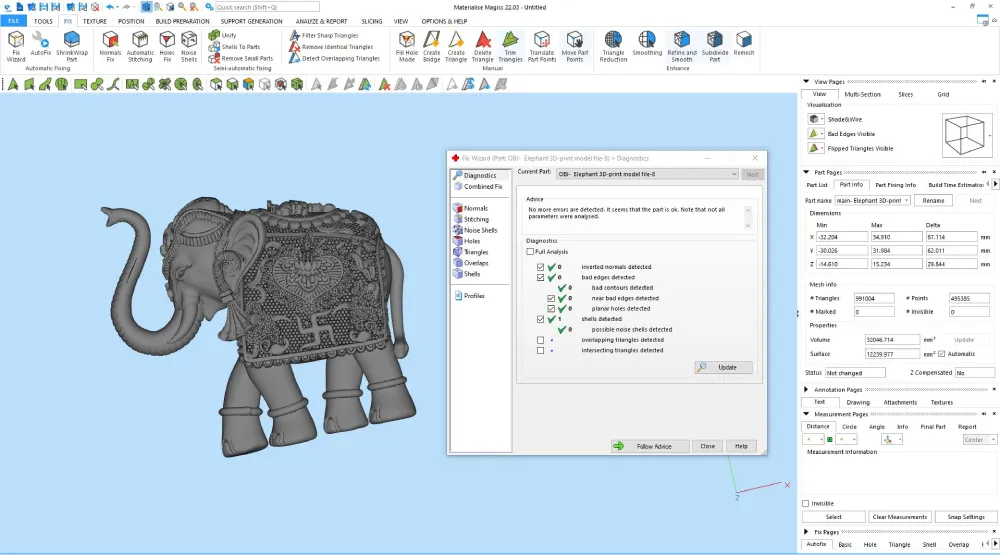Toggle the Invisible checkbox in Measurement panel
The height and width of the screenshot is (555, 1000).
point(806,503)
